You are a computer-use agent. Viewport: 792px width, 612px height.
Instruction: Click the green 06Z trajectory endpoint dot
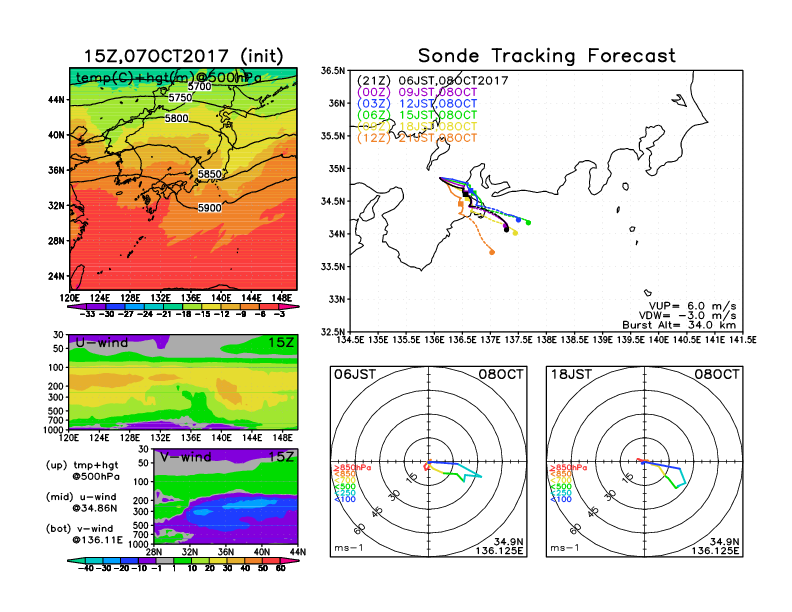click(x=528, y=222)
